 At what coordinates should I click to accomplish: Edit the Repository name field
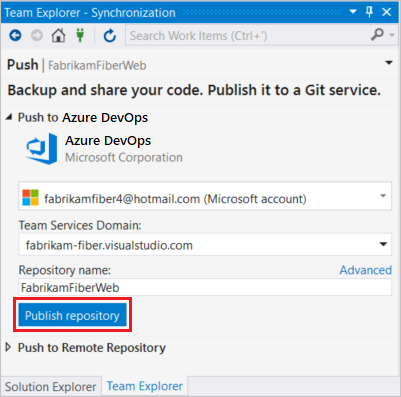click(x=205, y=287)
